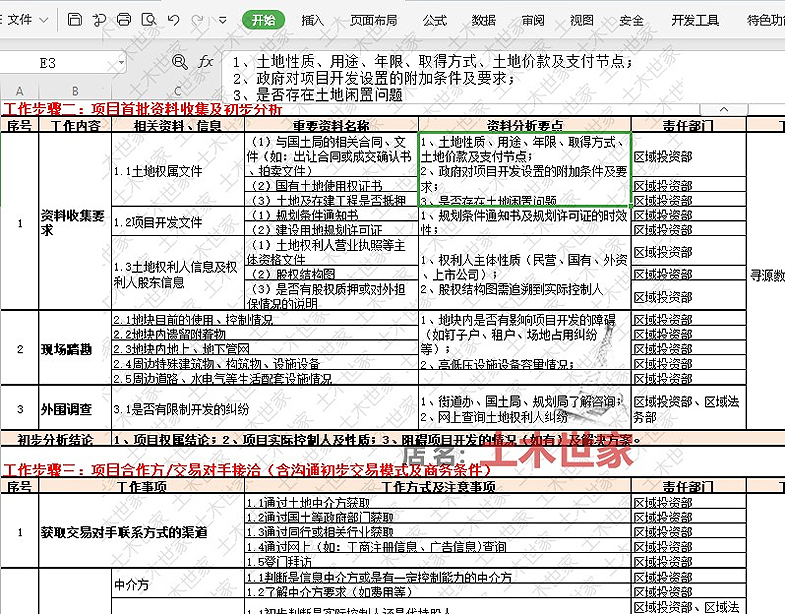Select the 视图 tab
785x614 pixels.
(x=582, y=20)
